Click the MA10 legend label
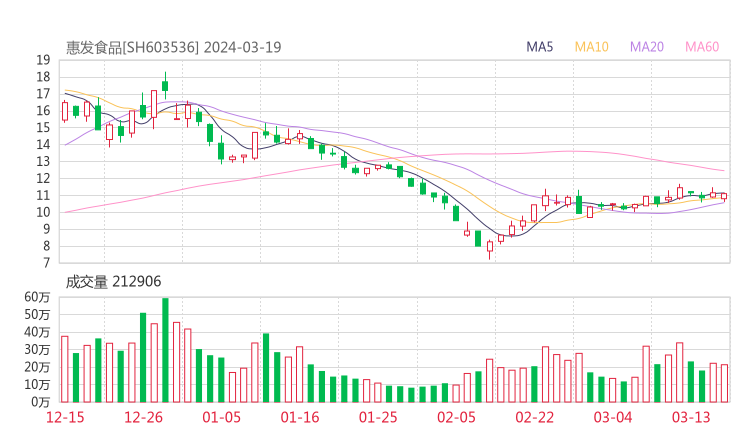Image resolution: width=740 pixels, height=440 pixels. 591,47
